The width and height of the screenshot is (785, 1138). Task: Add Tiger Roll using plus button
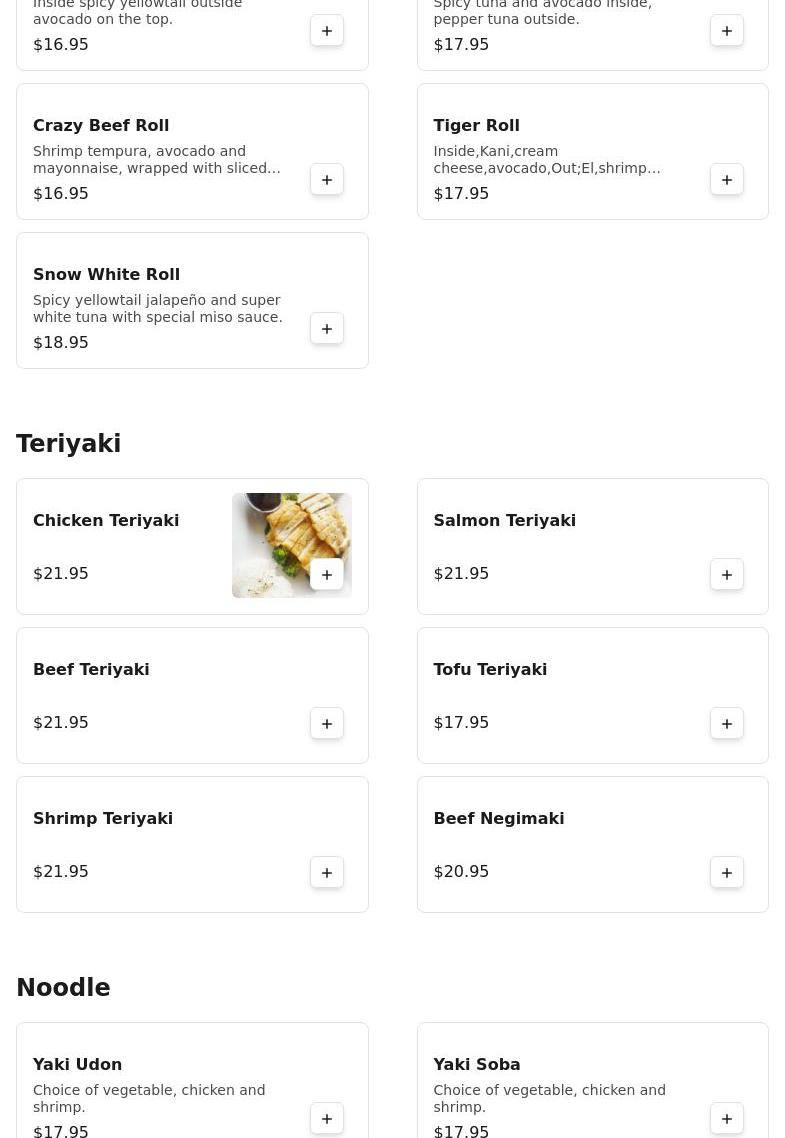(x=727, y=180)
